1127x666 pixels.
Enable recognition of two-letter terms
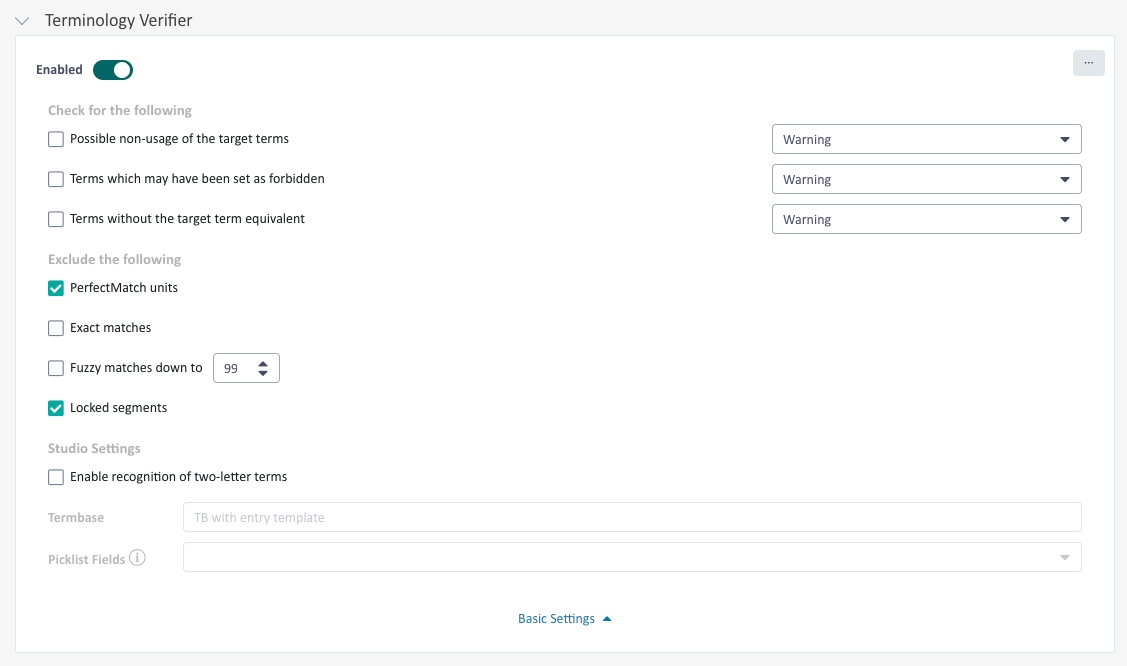pos(56,477)
